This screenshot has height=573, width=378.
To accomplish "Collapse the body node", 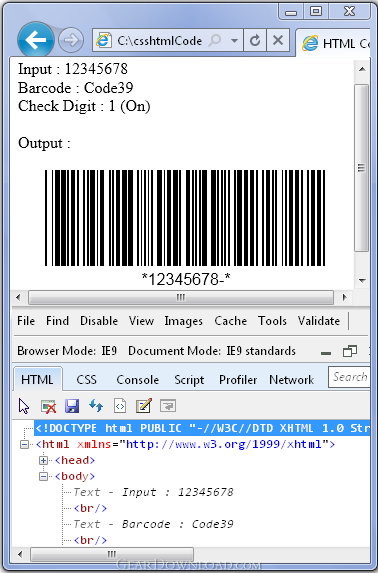I will [44, 477].
